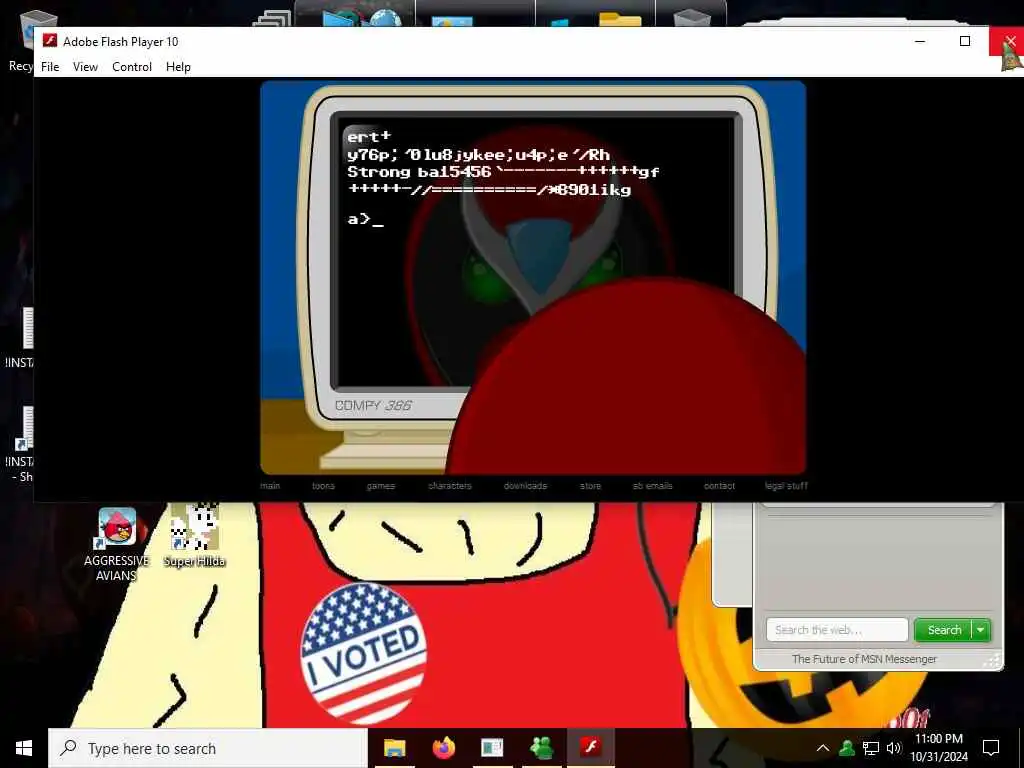Open the volume speaker tray icon
Viewport: 1024px width, 768px height.
pyautogui.click(x=894, y=748)
